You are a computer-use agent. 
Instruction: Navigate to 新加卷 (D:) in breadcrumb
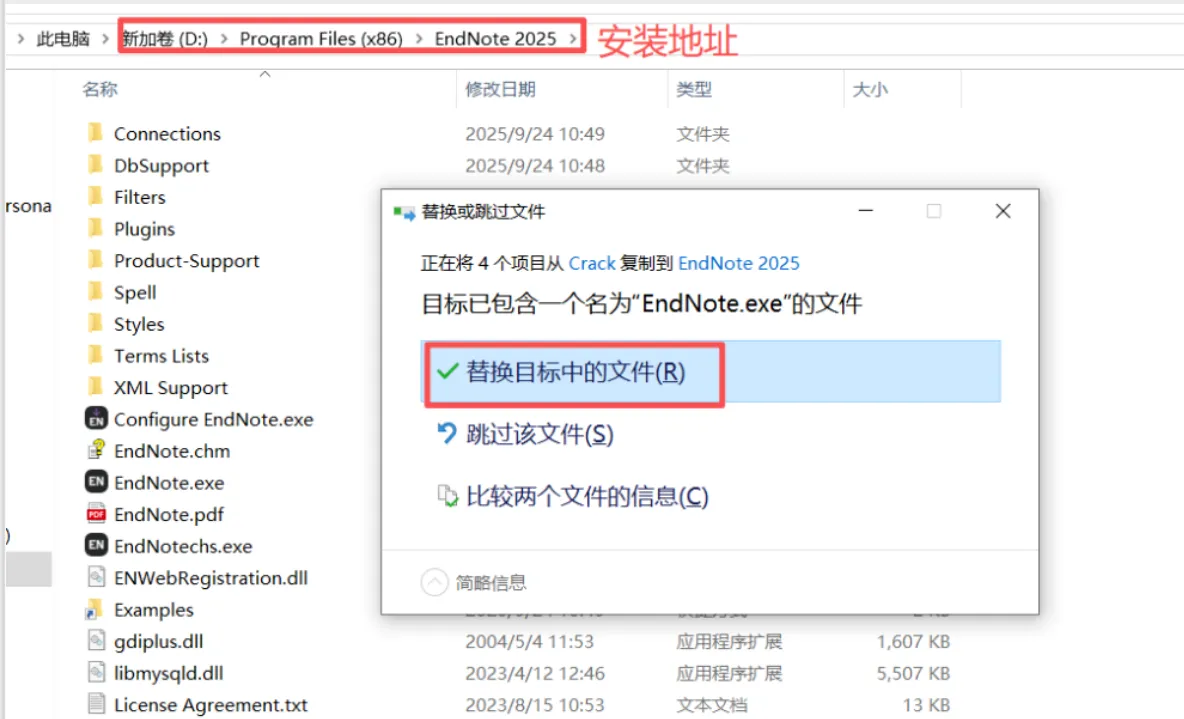point(165,38)
